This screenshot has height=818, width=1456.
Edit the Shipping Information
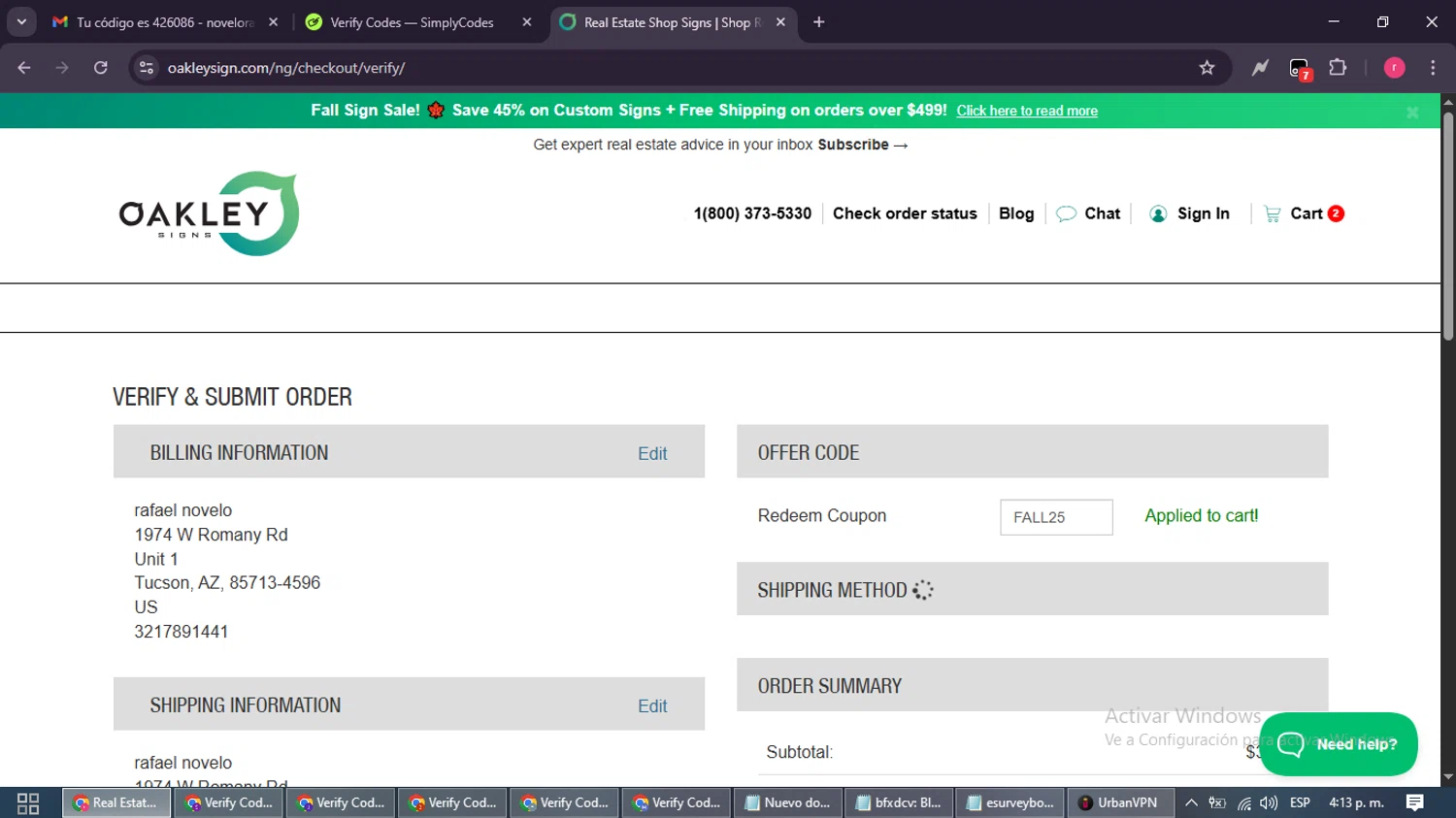coord(652,705)
